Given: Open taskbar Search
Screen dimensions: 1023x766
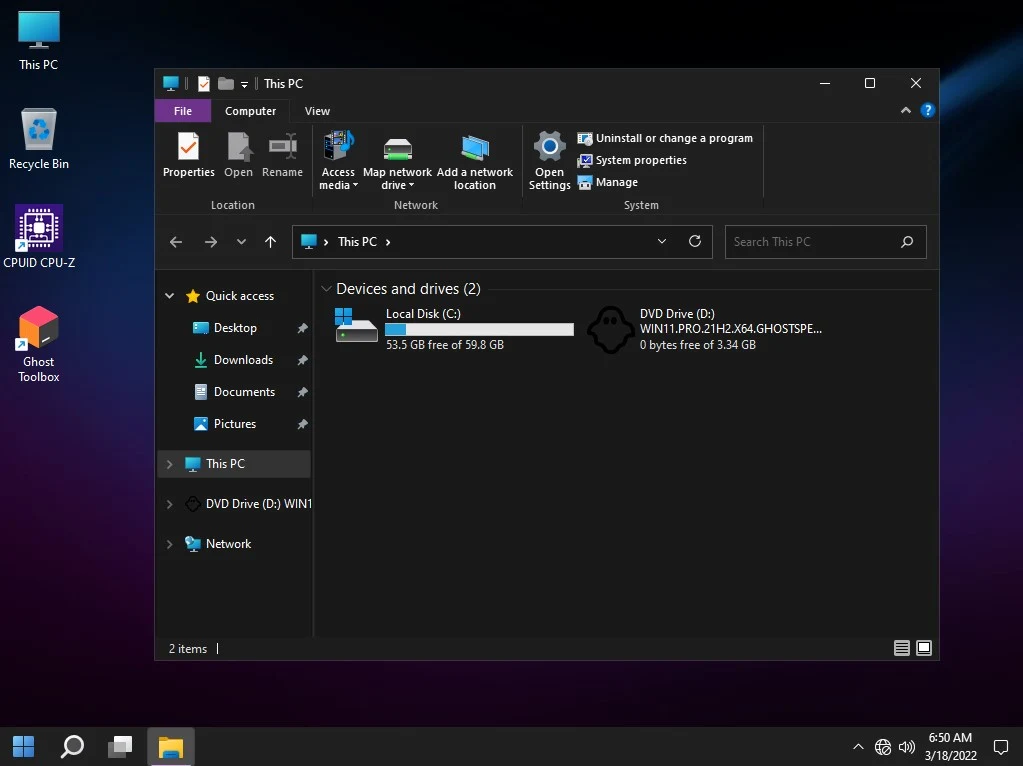Looking at the screenshot, I should [x=72, y=746].
